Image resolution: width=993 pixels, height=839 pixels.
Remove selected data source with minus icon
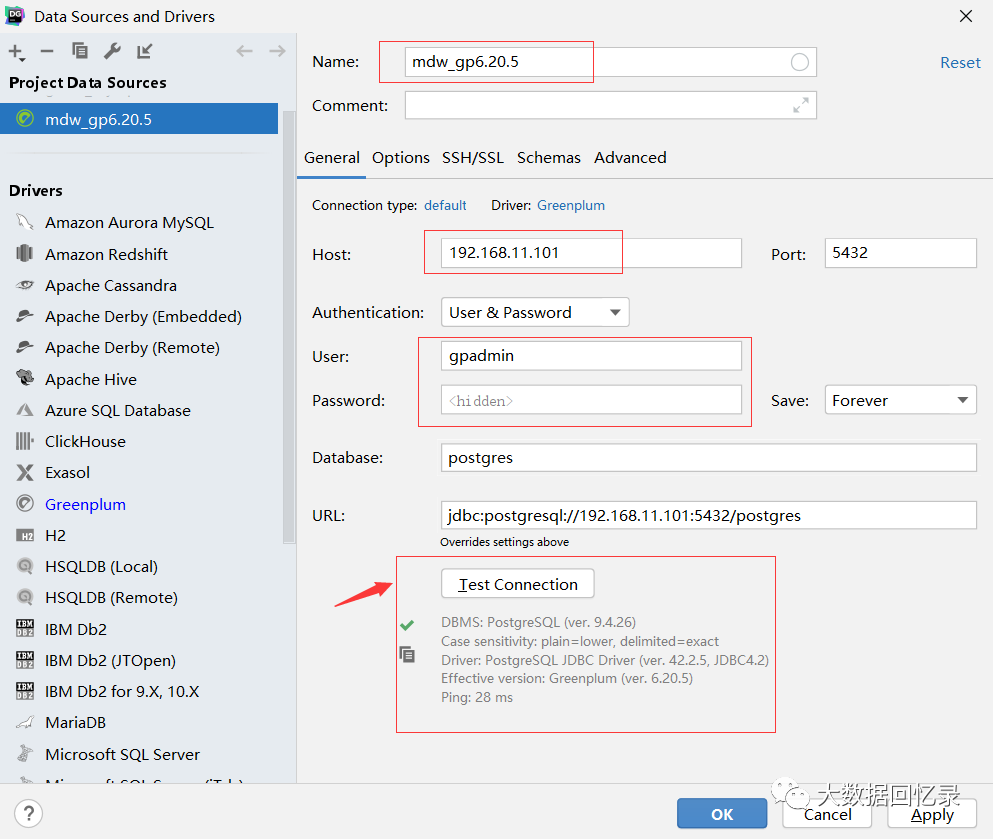click(x=47, y=51)
